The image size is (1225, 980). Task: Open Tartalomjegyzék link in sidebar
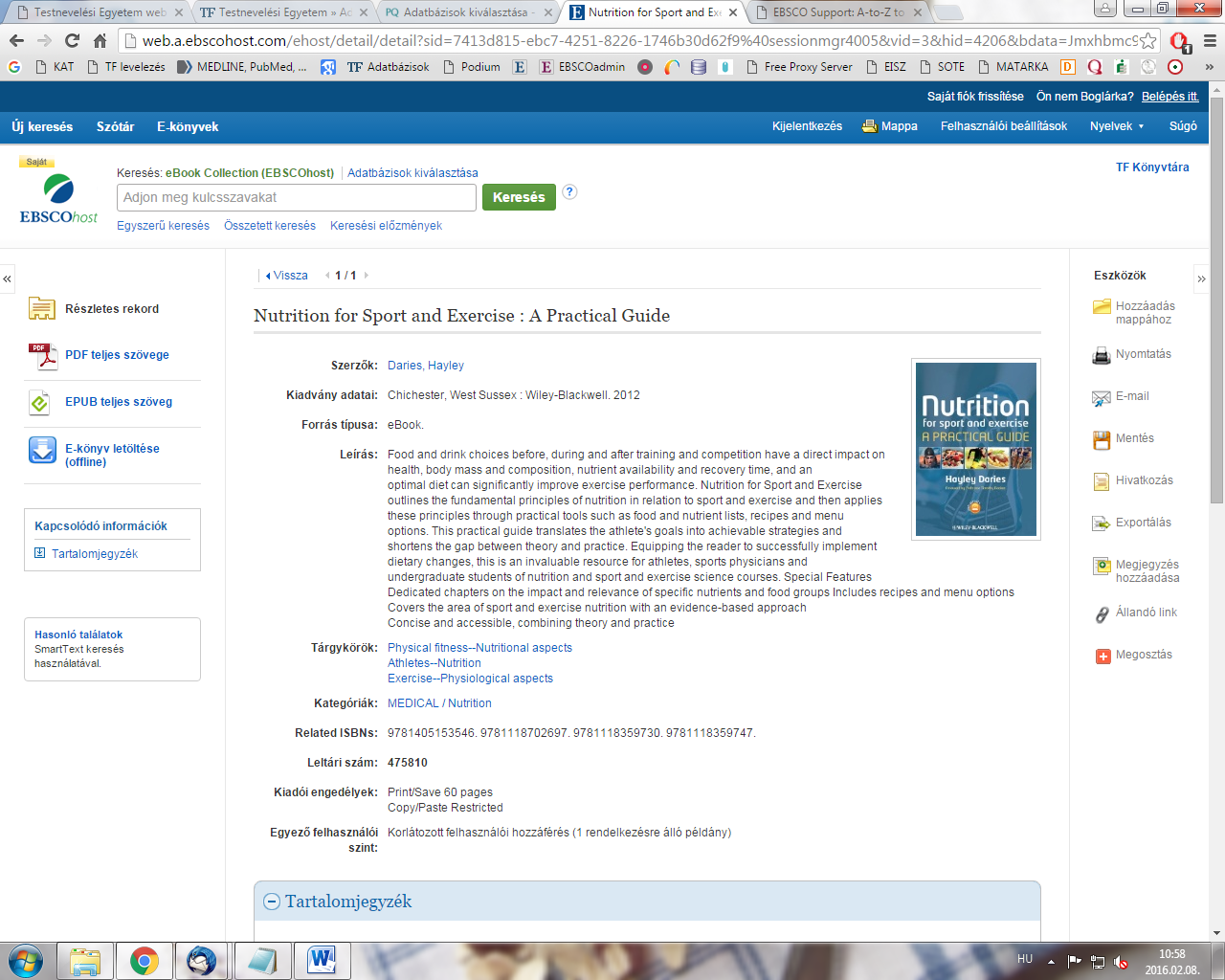(95, 554)
